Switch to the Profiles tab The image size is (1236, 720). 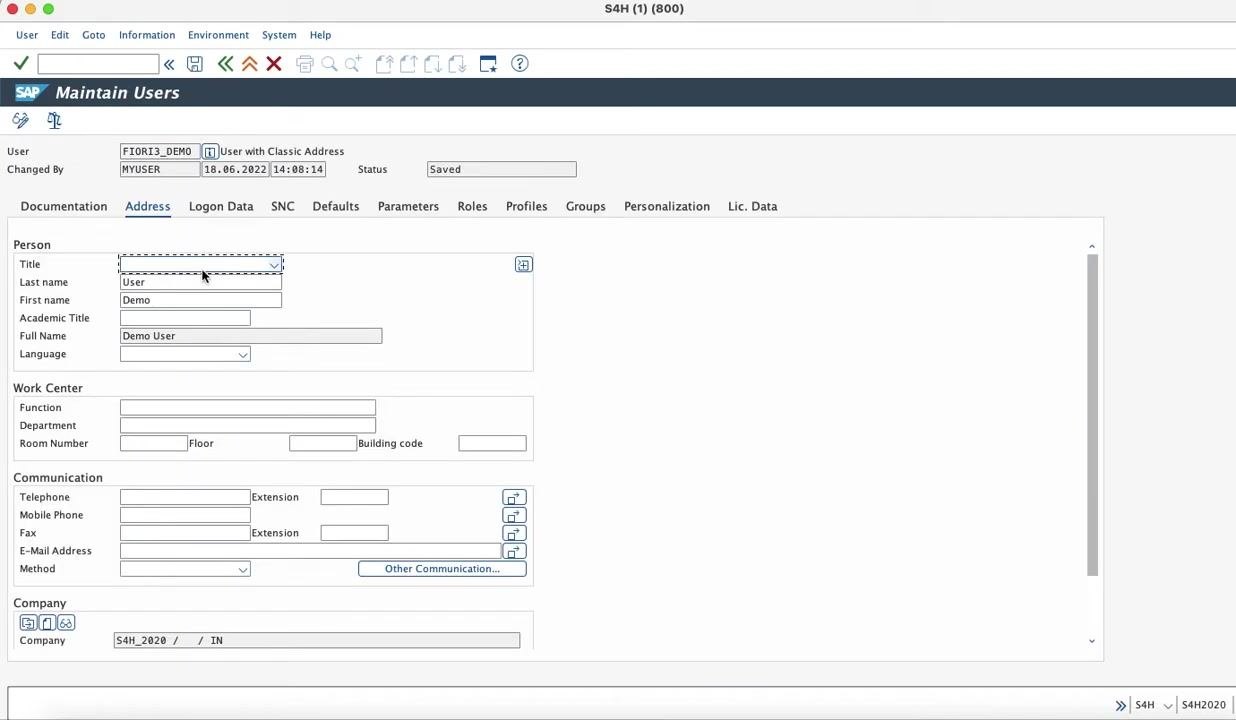pos(526,207)
